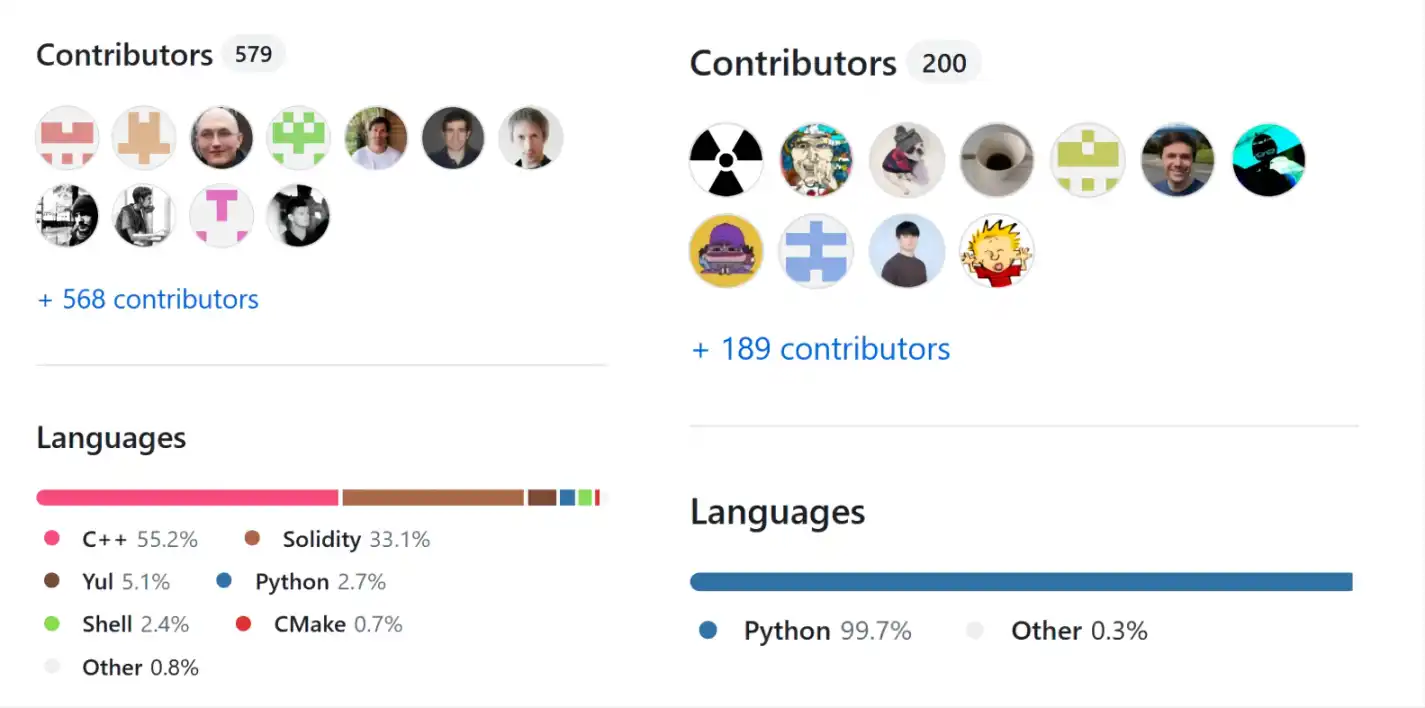Open the '+ 568 contributors' link
Screen dimensions: 1425x708
(148, 299)
